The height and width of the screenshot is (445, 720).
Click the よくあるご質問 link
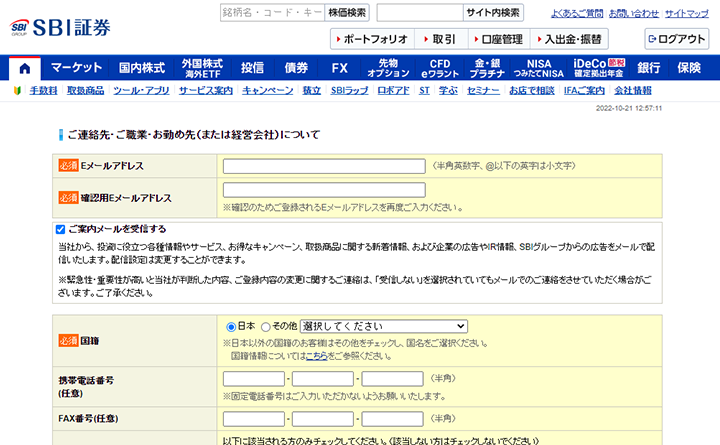click(x=577, y=13)
